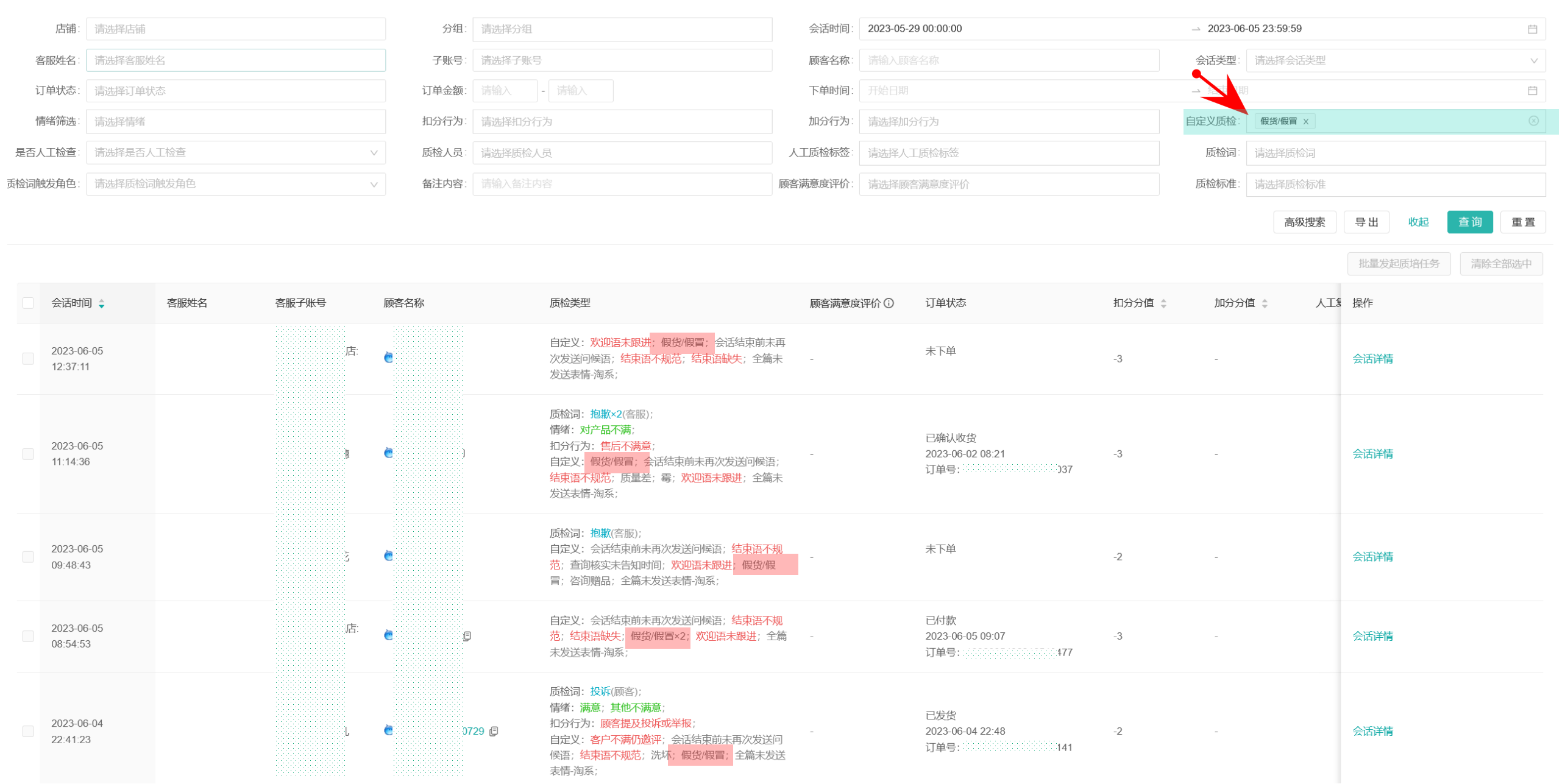The image size is (1565, 784).
Task: Open the 加分行为 selector
Action: 1009,122
